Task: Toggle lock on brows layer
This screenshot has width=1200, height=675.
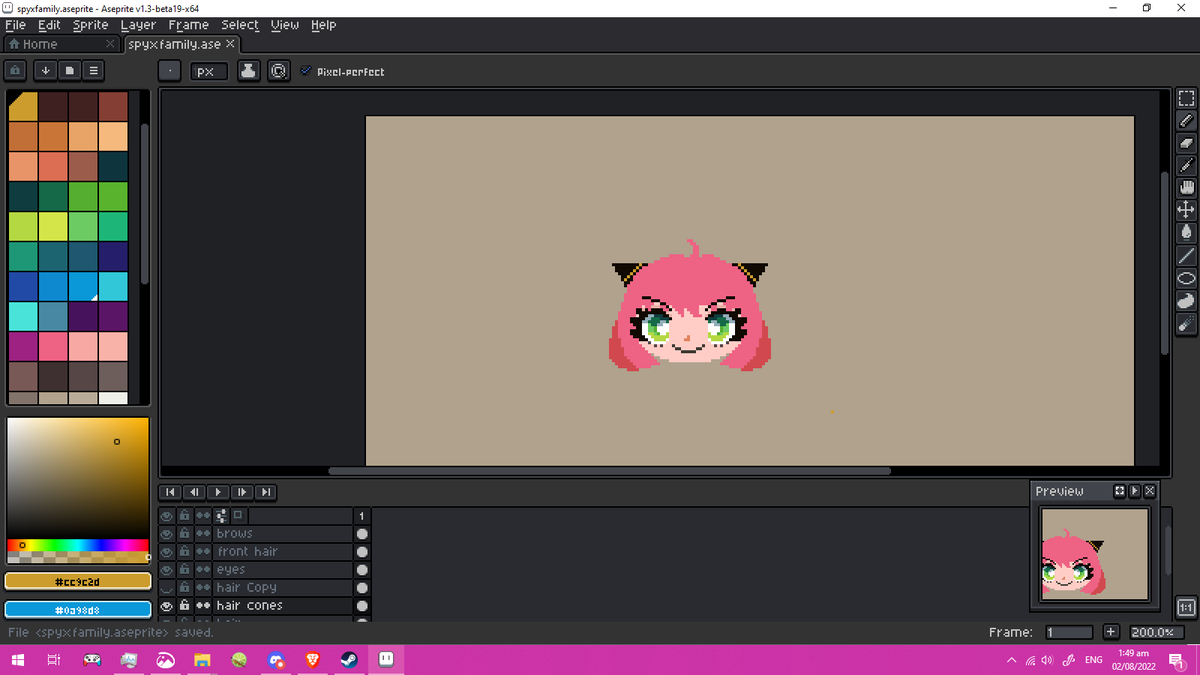Action: (x=185, y=534)
